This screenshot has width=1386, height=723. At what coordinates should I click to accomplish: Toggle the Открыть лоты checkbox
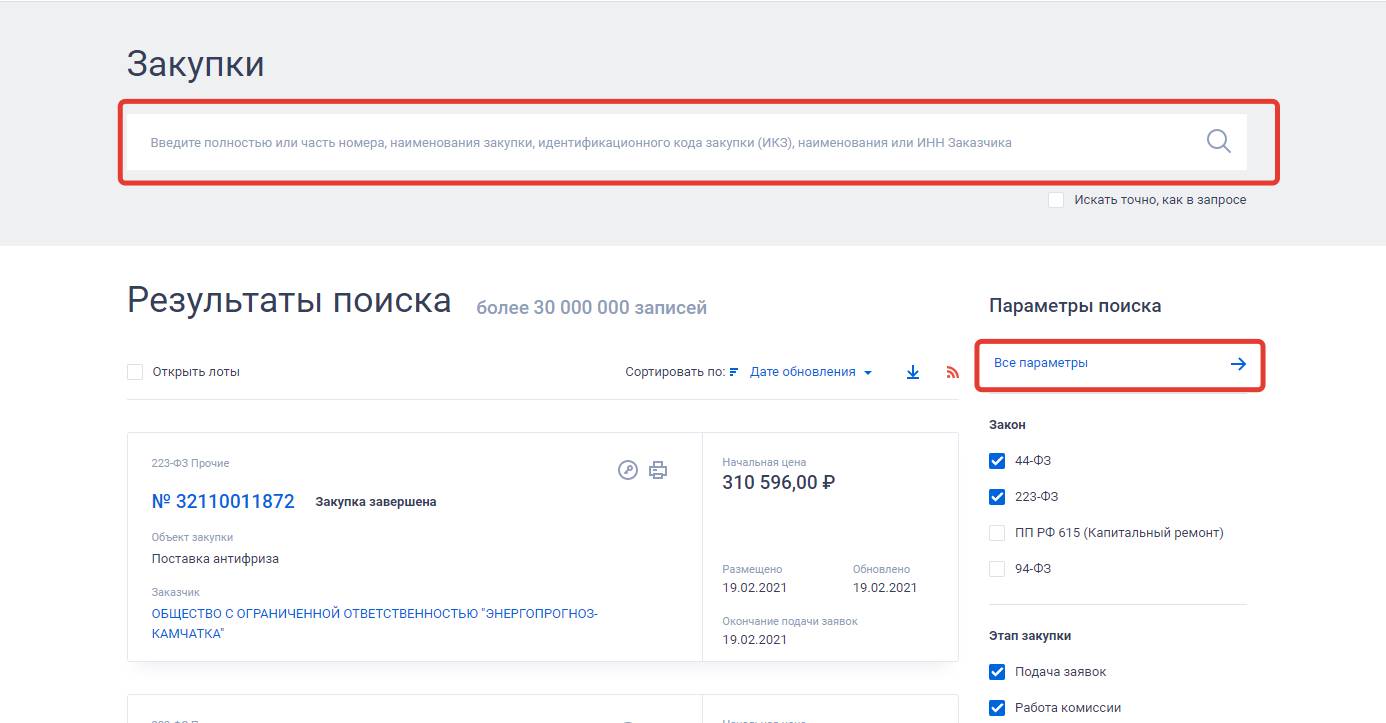coord(135,372)
